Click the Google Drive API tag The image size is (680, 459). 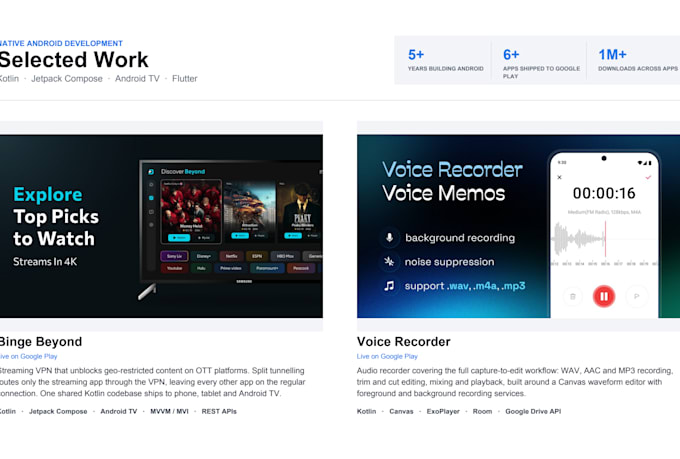533,411
